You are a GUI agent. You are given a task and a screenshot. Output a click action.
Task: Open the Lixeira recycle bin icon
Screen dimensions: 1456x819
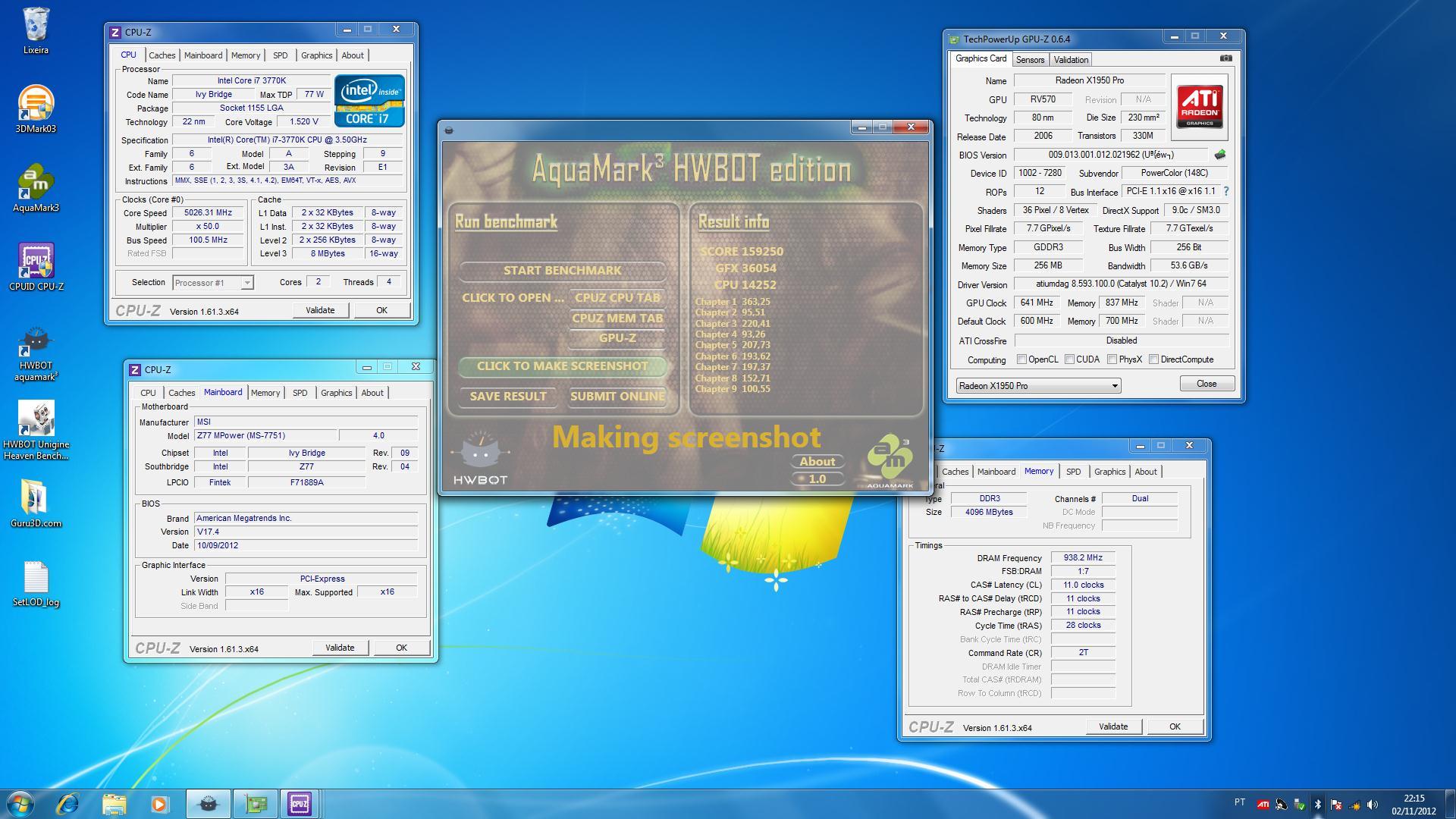tap(36, 31)
